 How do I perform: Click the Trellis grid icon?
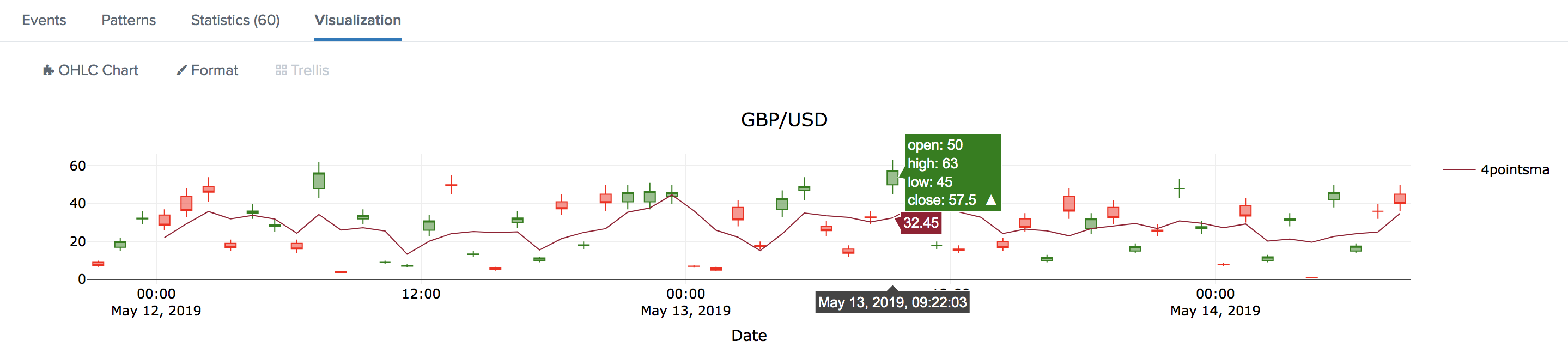tap(281, 71)
